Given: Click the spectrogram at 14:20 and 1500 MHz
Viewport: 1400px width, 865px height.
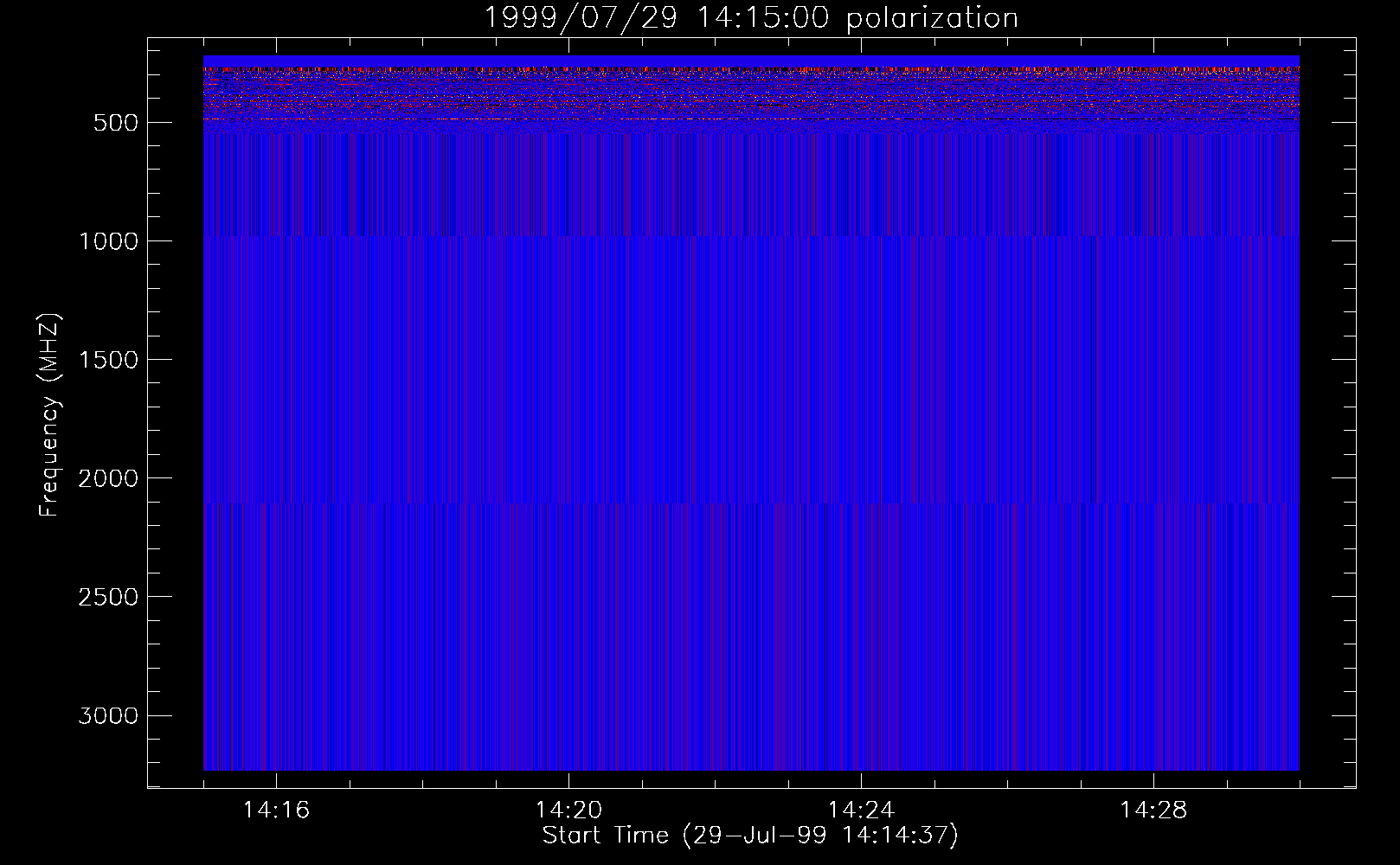Looking at the screenshot, I should (568, 359).
